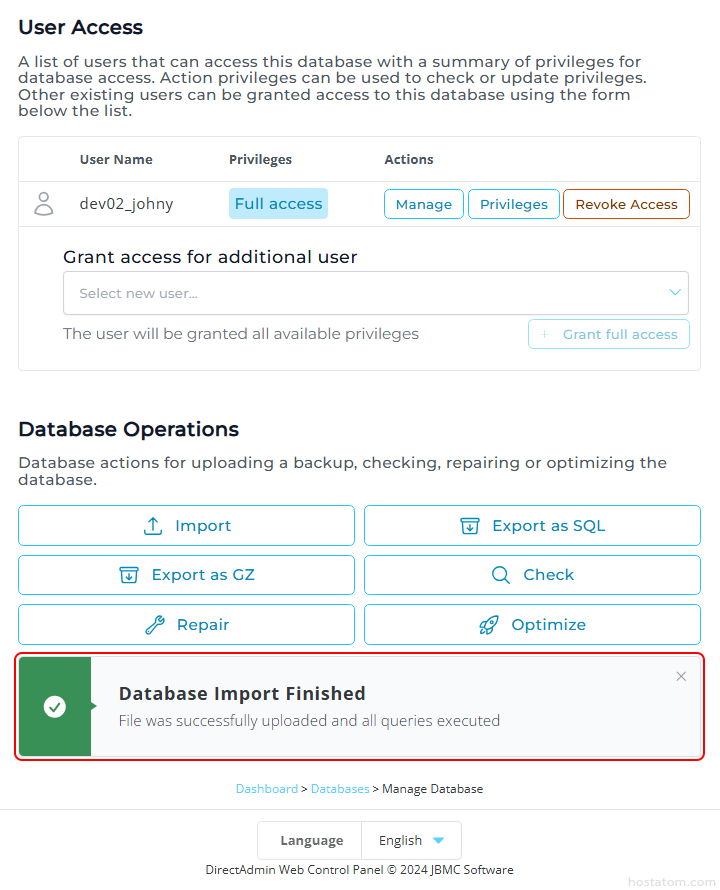Dismiss the Database Import Finished notification

click(x=681, y=677)
